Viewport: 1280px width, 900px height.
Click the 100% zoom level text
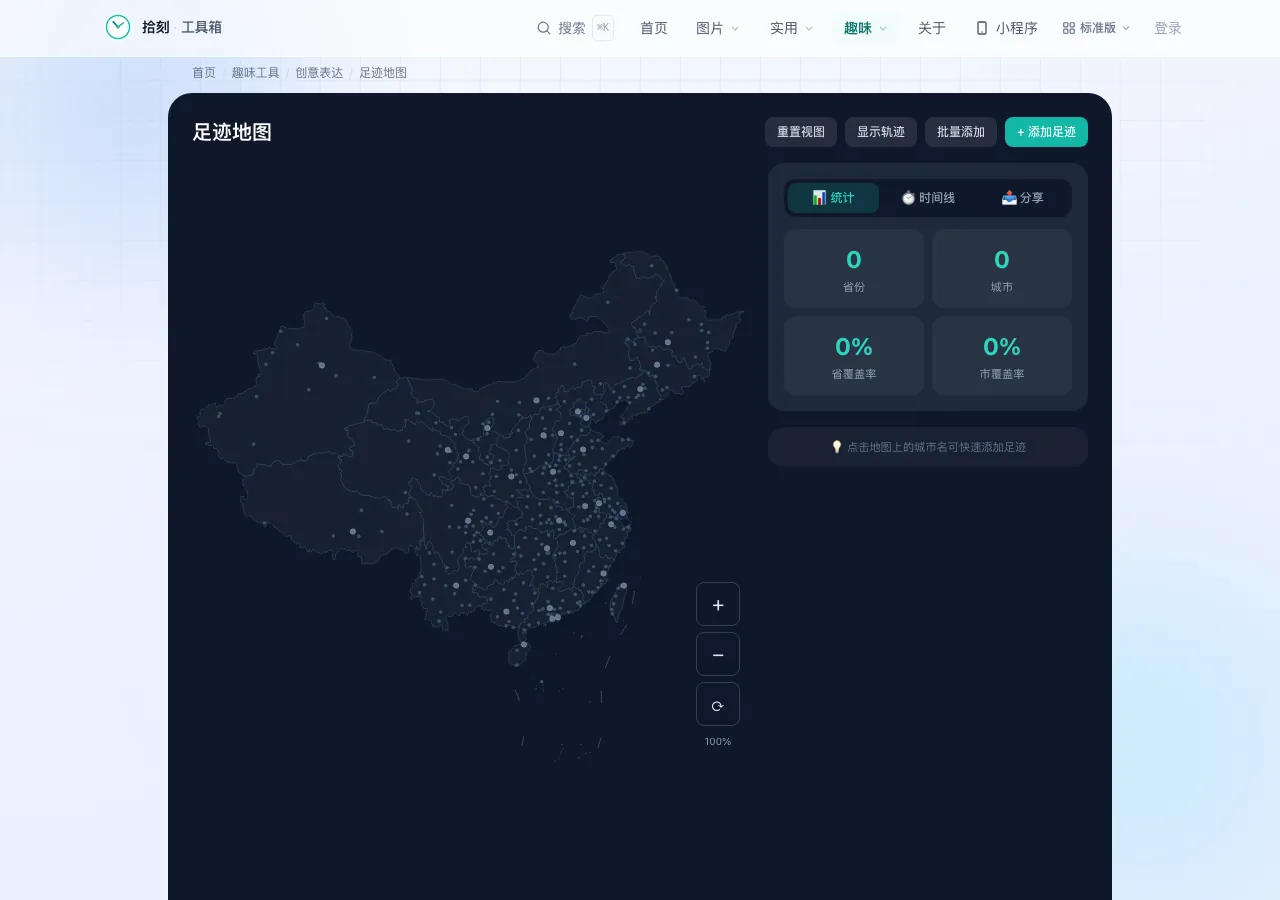pyautogui.click(x=718, y=742)
